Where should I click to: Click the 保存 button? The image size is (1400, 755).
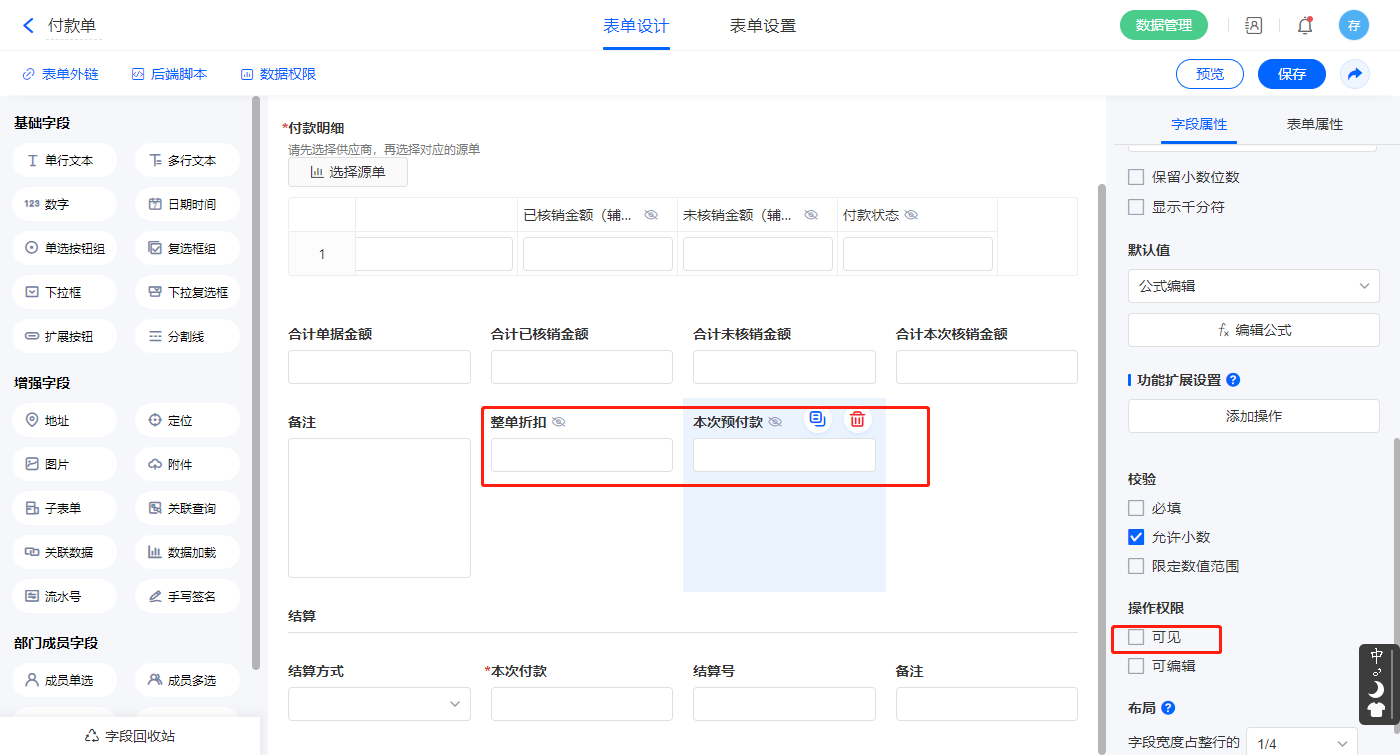pyautogui.click(x=1291, y=74)
